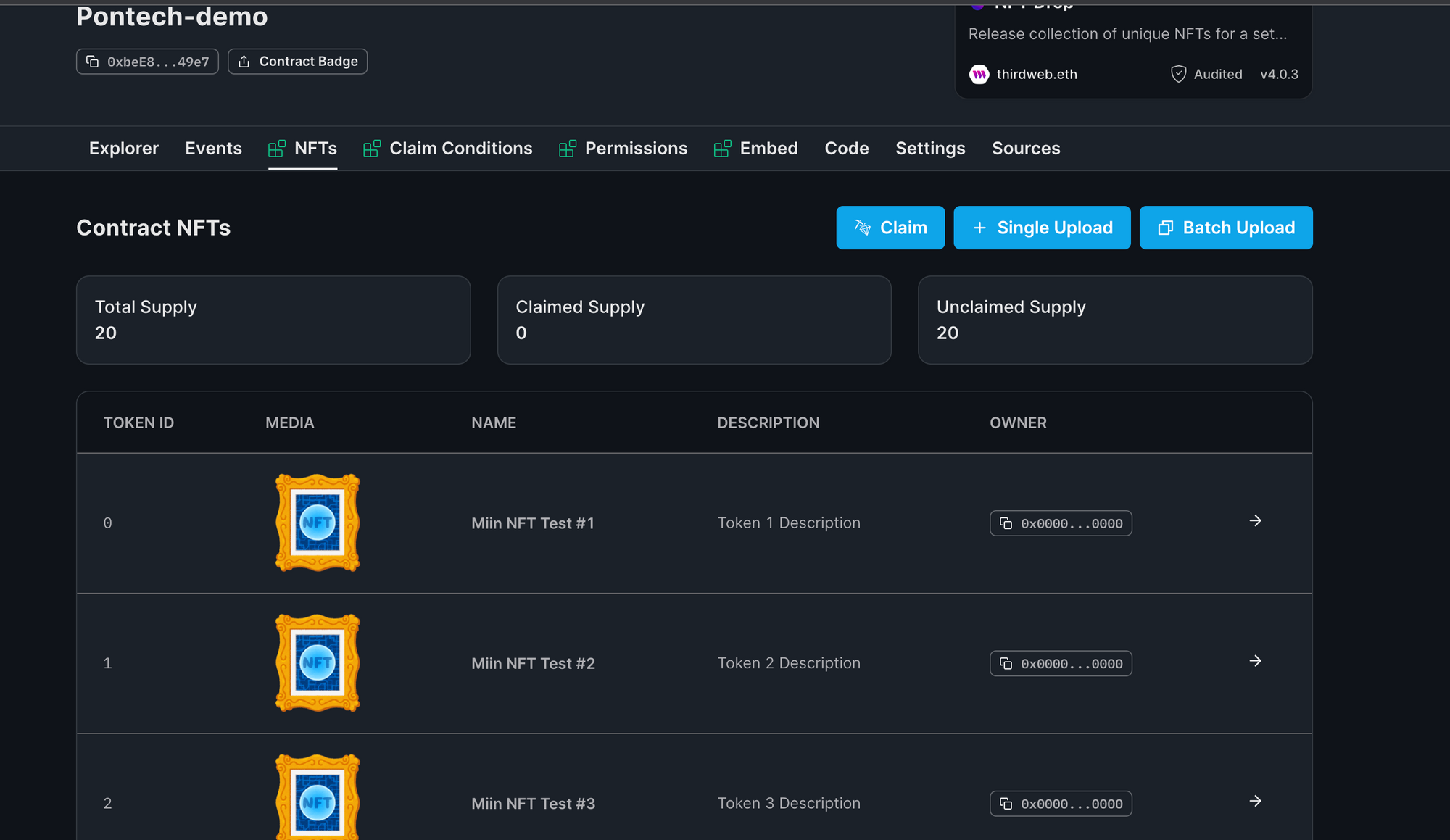
Task: Click the hand pointer icon on Claim
Action: pos(862,228)
